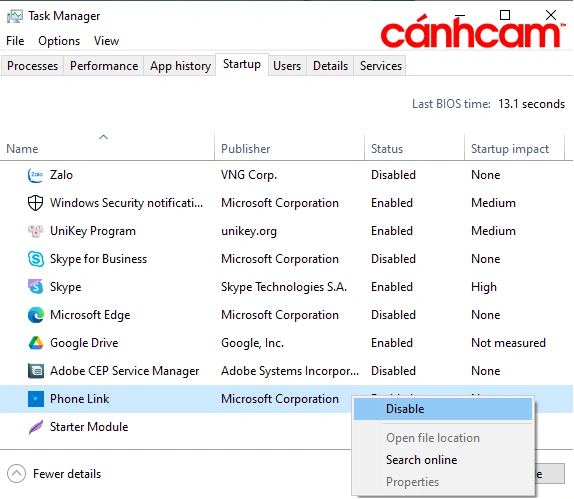This screenshot has height=499, width=574.
Task: Click the 13.1 seconds BIOS time value
Action: [x=531, y=104]
